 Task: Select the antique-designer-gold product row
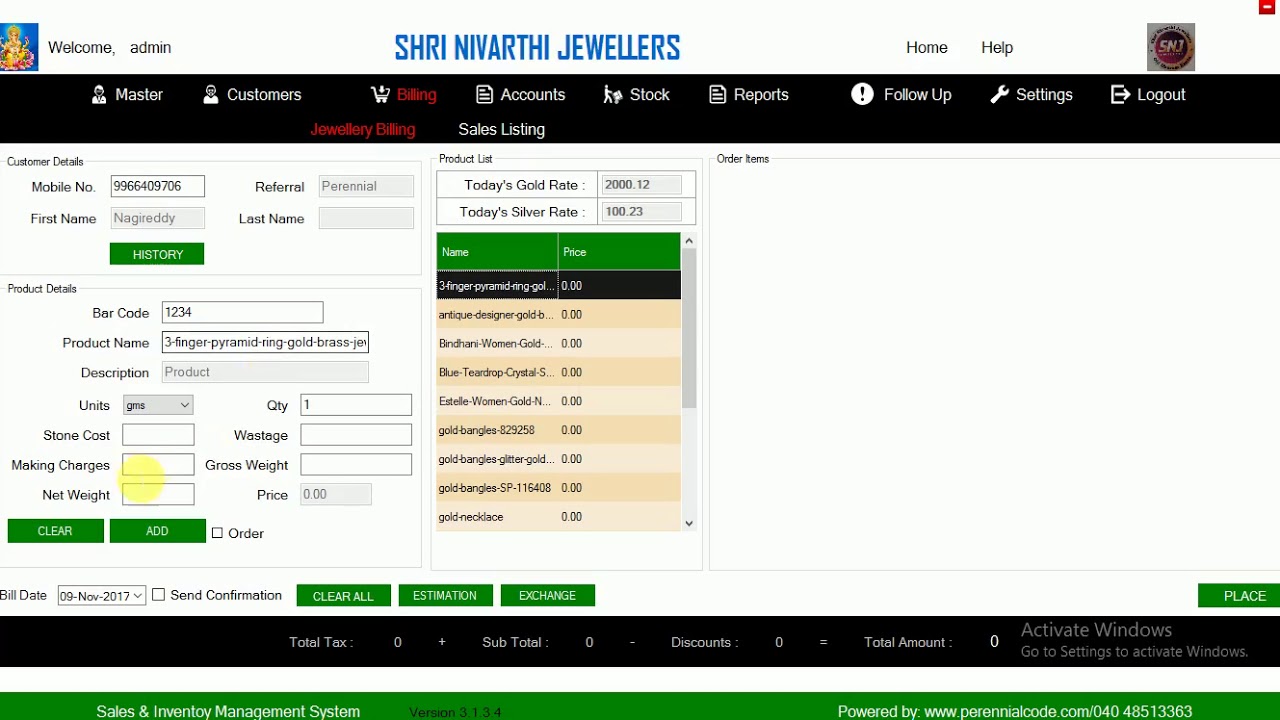pos(559,315)
